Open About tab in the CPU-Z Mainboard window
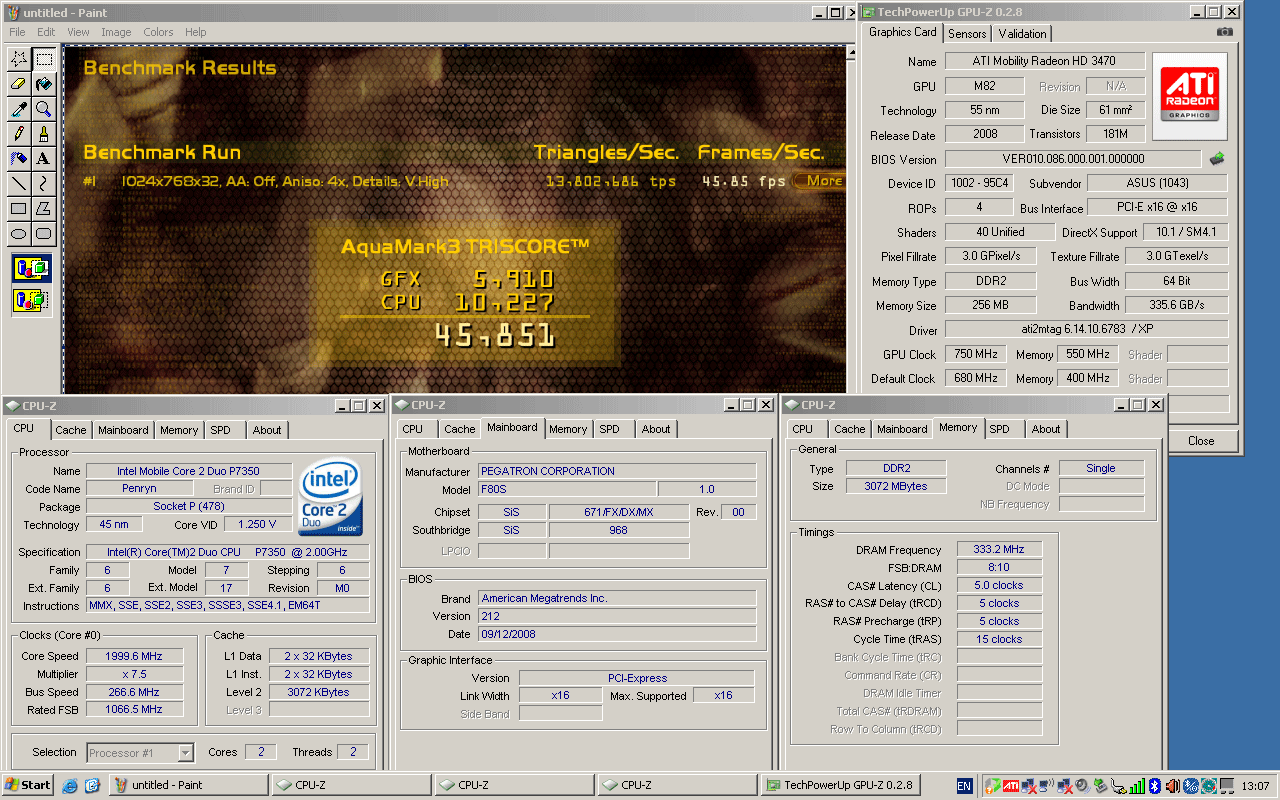 pos(656,429)
